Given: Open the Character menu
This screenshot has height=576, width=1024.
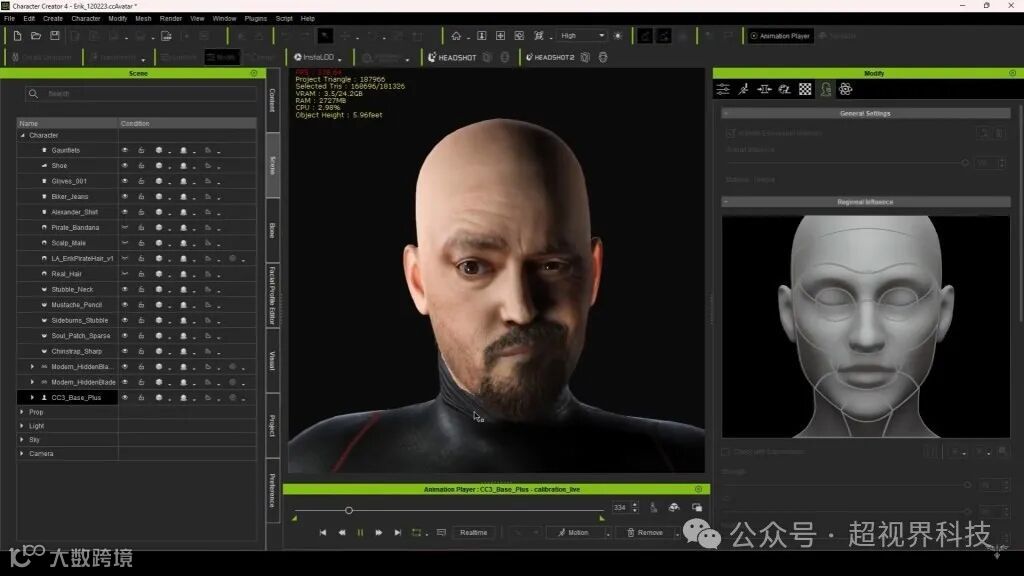Looking at the screenshot, I should [86, 19].
